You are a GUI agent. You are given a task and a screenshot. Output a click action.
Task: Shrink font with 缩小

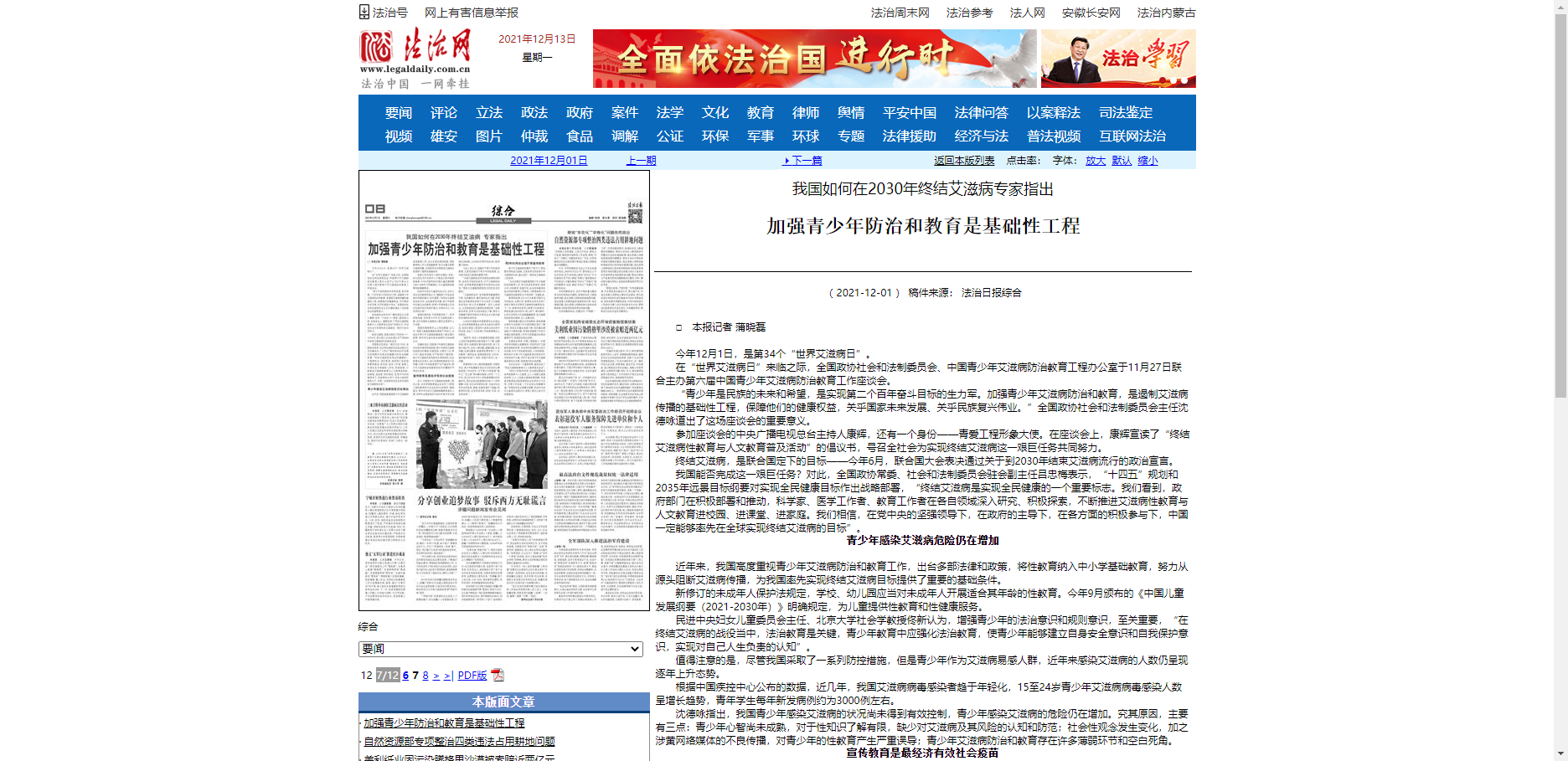click(1148, 161)
